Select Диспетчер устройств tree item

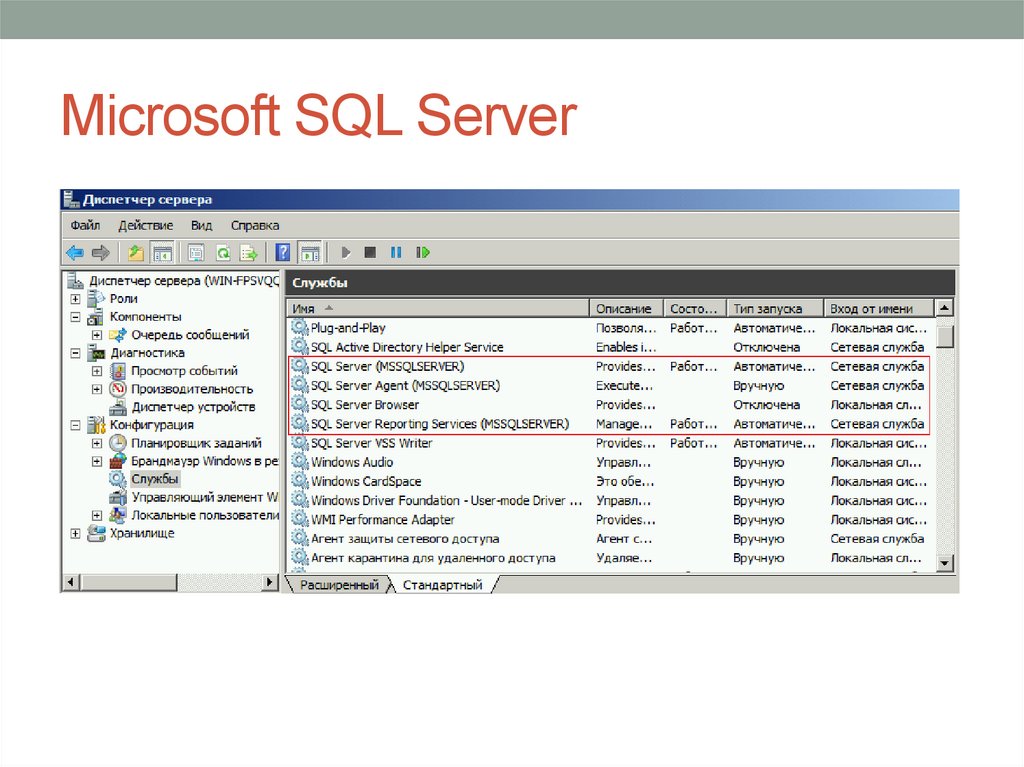[193, 407]
